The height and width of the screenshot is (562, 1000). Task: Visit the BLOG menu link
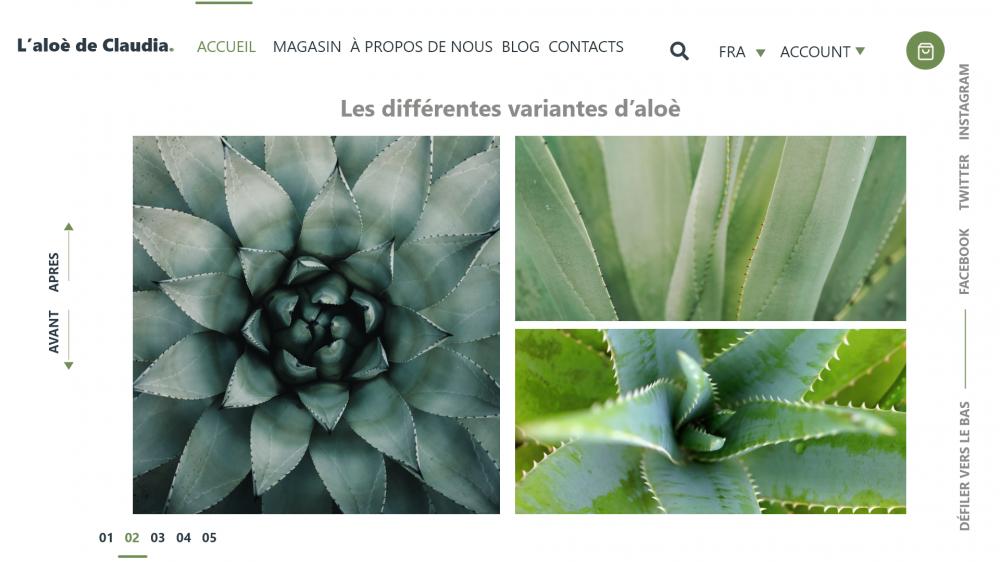tap(520, 47)
